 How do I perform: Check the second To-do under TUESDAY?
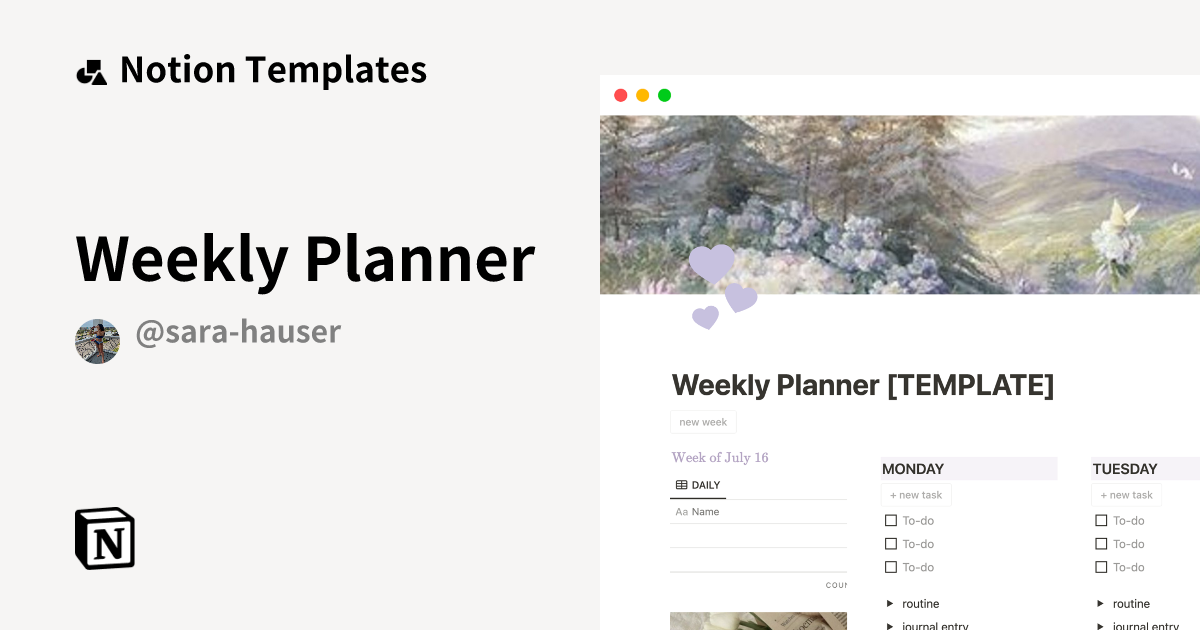tap(1101, 544)
